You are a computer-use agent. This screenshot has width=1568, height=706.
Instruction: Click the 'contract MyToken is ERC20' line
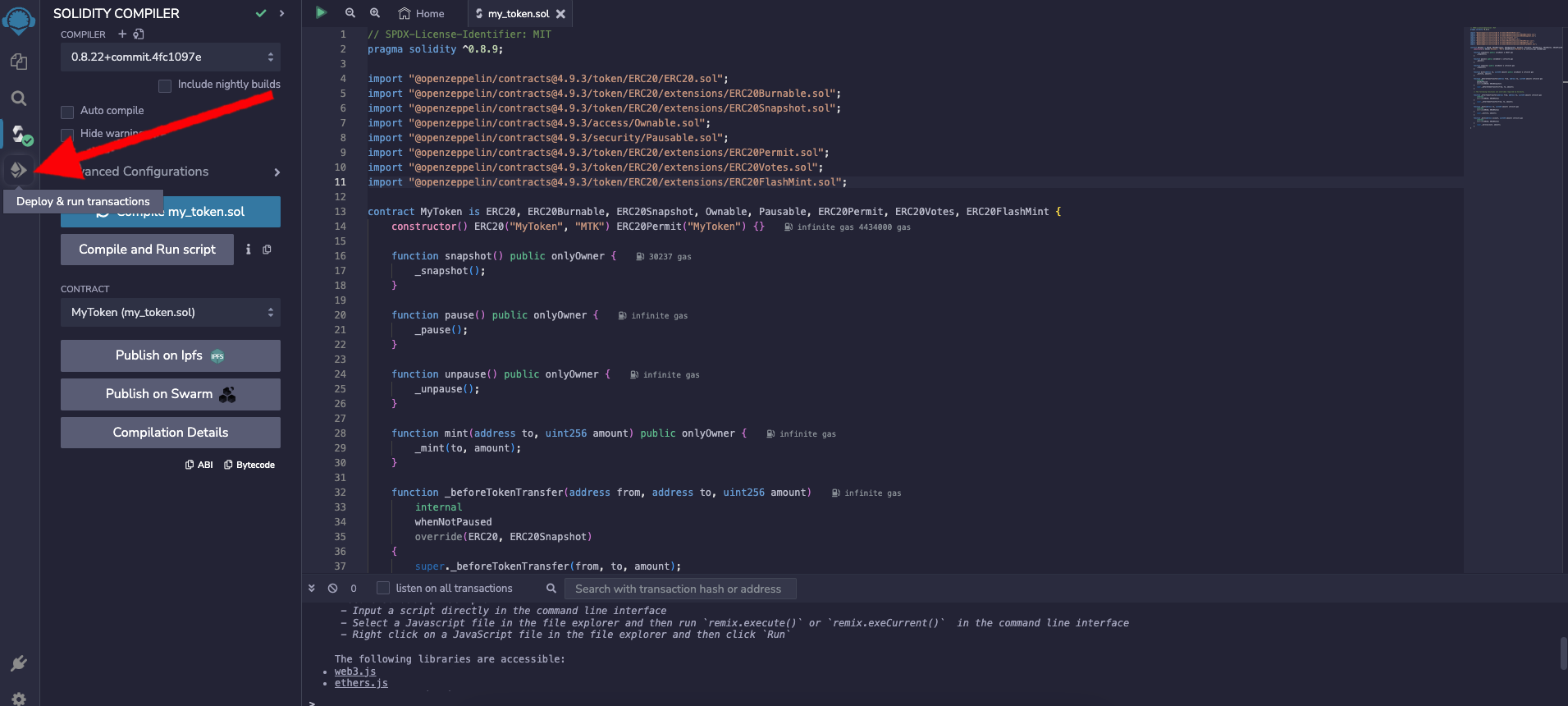coord(714,212)
